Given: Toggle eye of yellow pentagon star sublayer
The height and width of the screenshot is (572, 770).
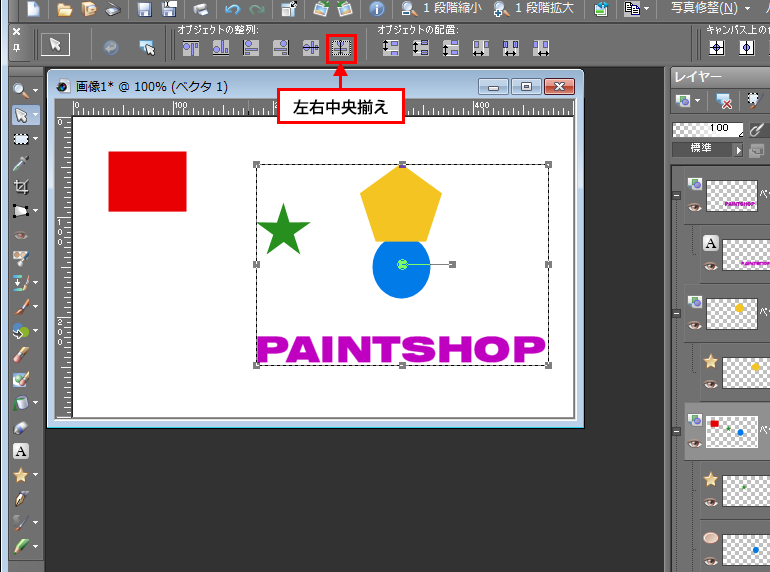Looking at the screenshot, I should pyautogui.click(x=711, y=384).
